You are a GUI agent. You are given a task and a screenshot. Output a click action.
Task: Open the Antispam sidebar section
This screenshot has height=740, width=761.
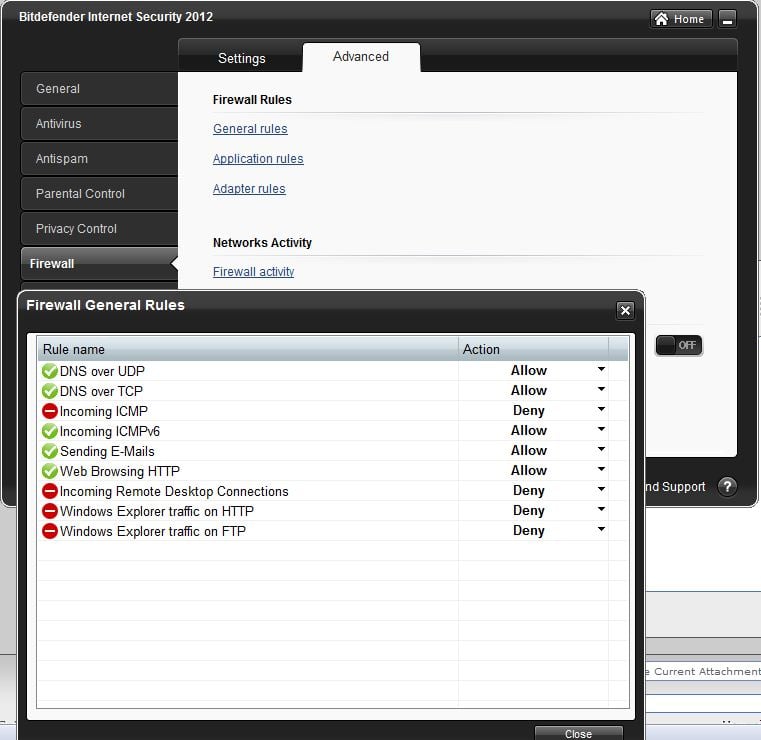(99, 159)
